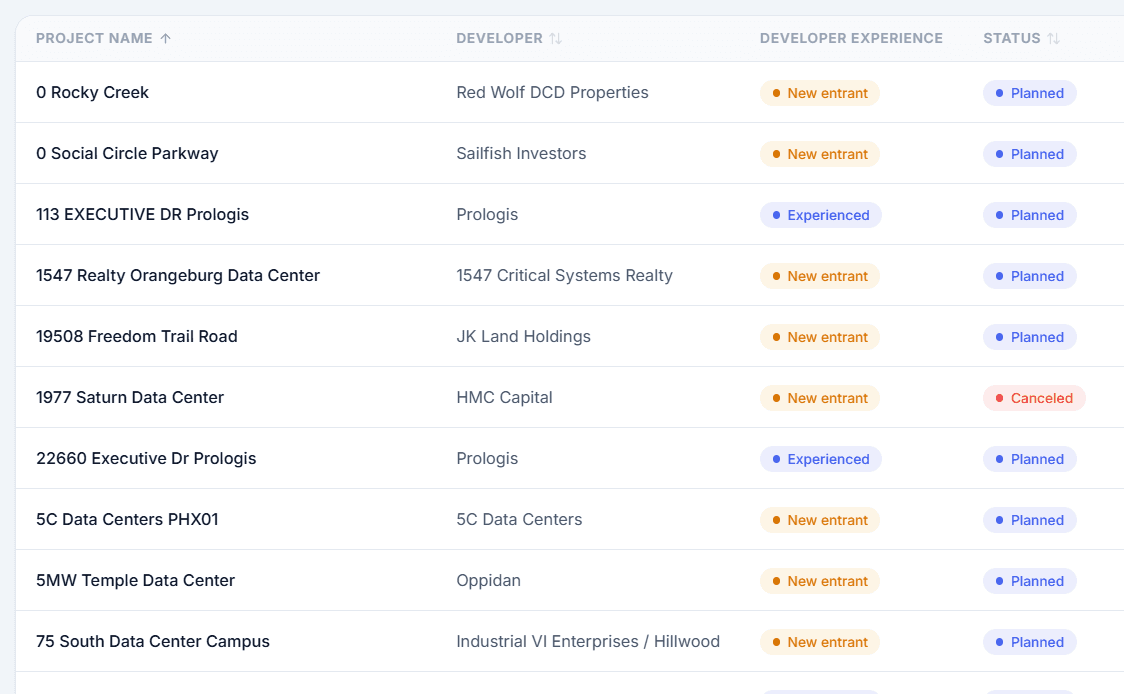Image resolution: width=1124 pixels, height=694 pixels.
Task: Click the Developer column sort arrows icon
Action: point(556,39)
